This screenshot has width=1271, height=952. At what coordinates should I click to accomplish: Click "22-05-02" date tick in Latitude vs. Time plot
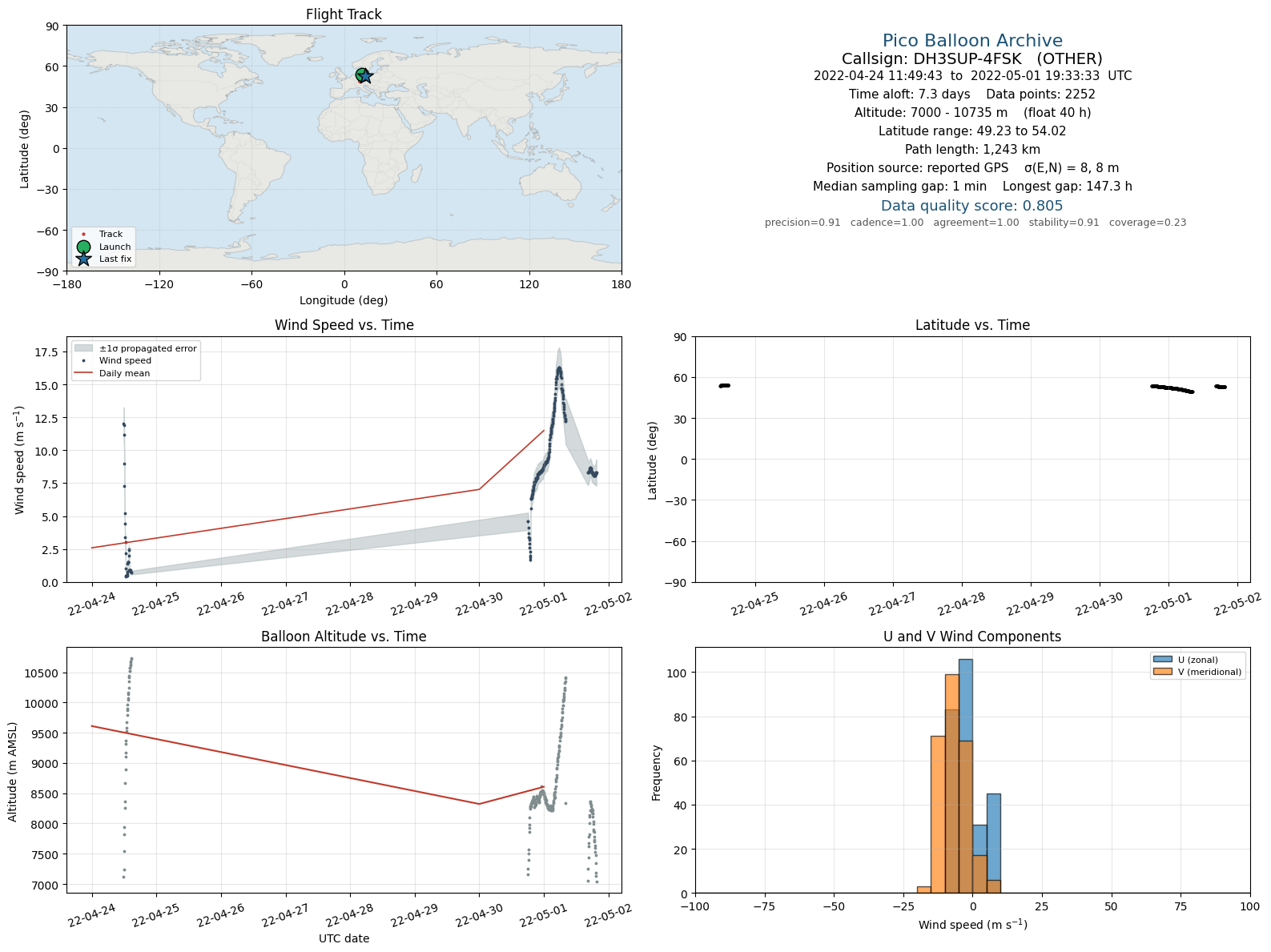pos(1238,605)
